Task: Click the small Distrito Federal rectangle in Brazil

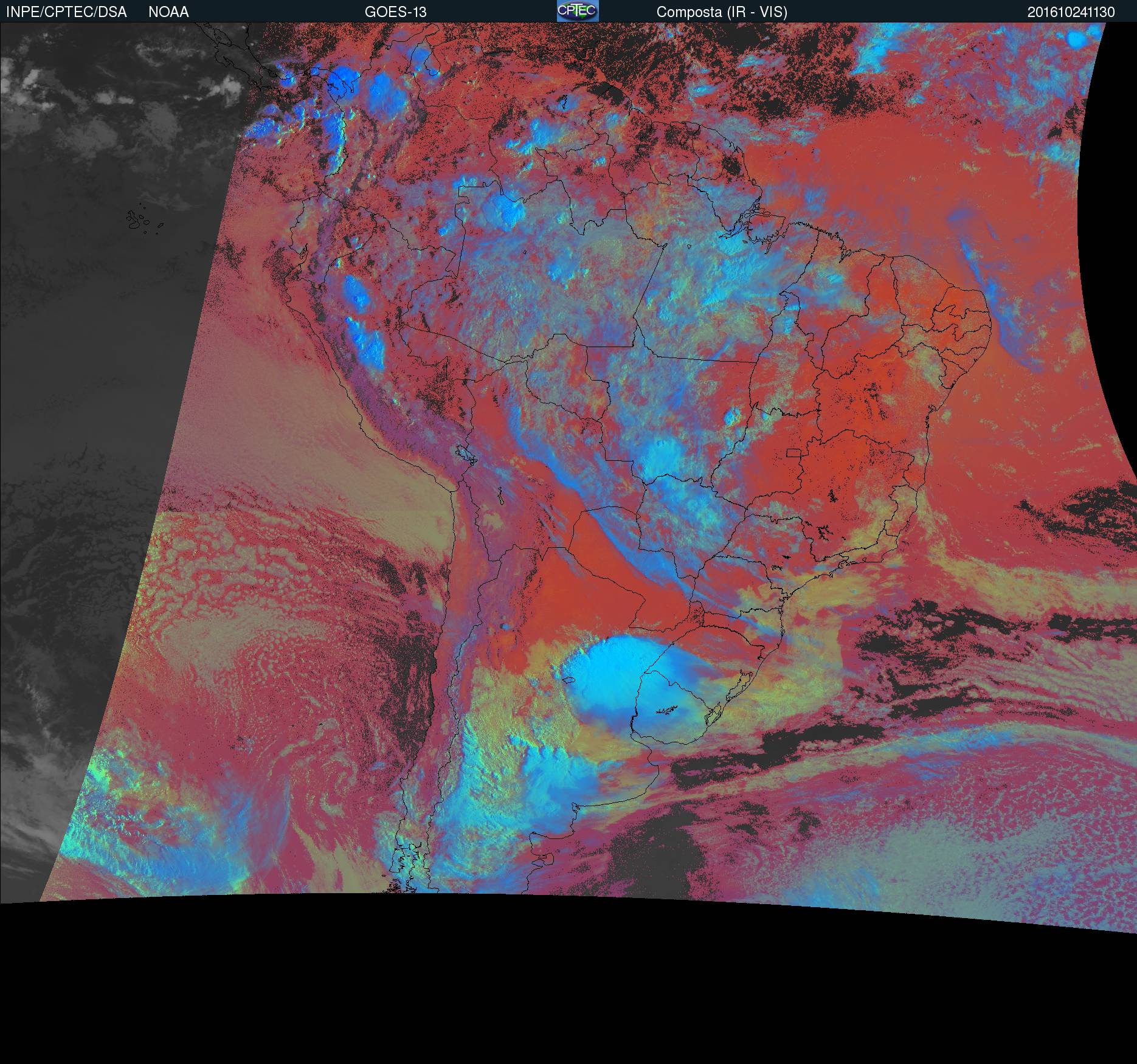Action: pos(794,452)
